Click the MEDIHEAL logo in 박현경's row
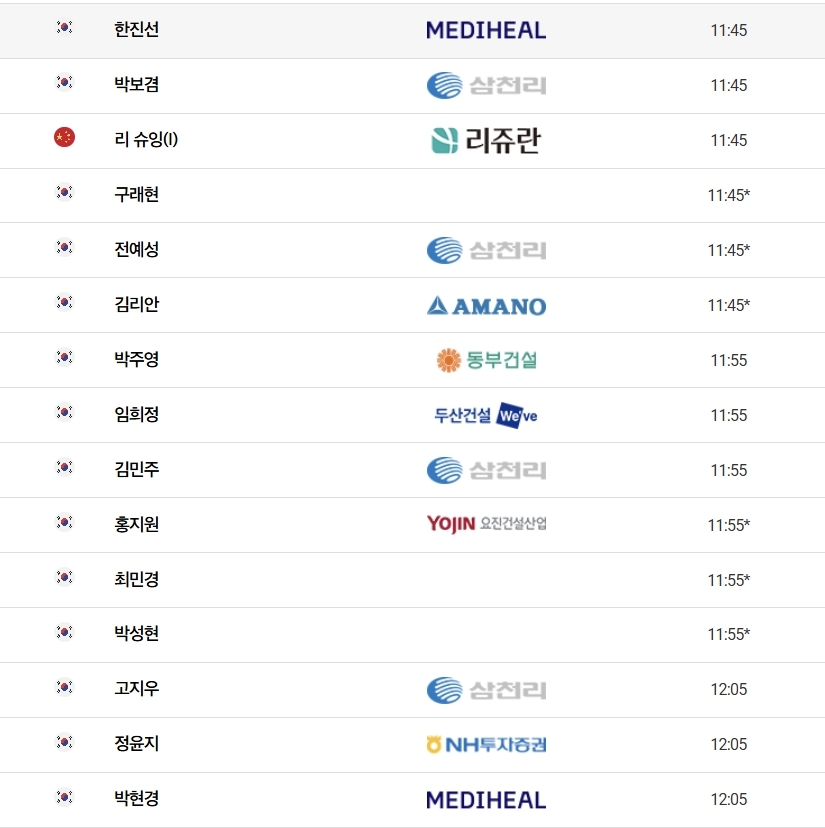 pos(486,799)
